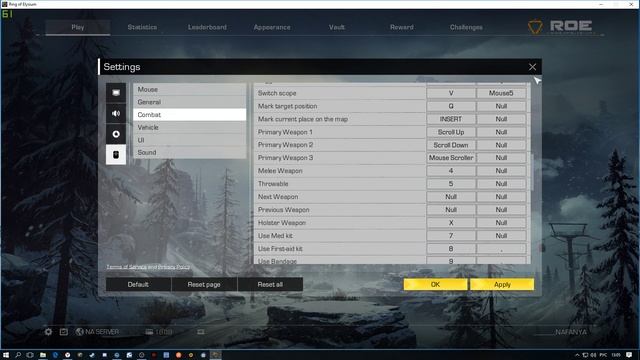This screenshot has height=360, width=640.
Task: Close the Settings dialog with the X
Action: [x=532, y=67]
